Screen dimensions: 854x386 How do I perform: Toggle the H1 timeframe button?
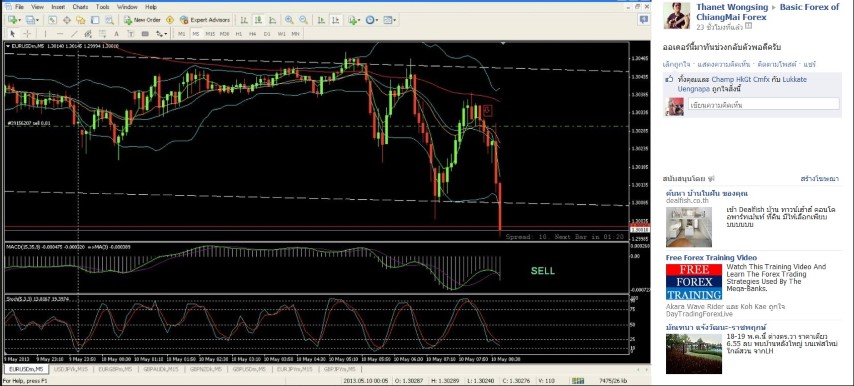tap(239, 33)
